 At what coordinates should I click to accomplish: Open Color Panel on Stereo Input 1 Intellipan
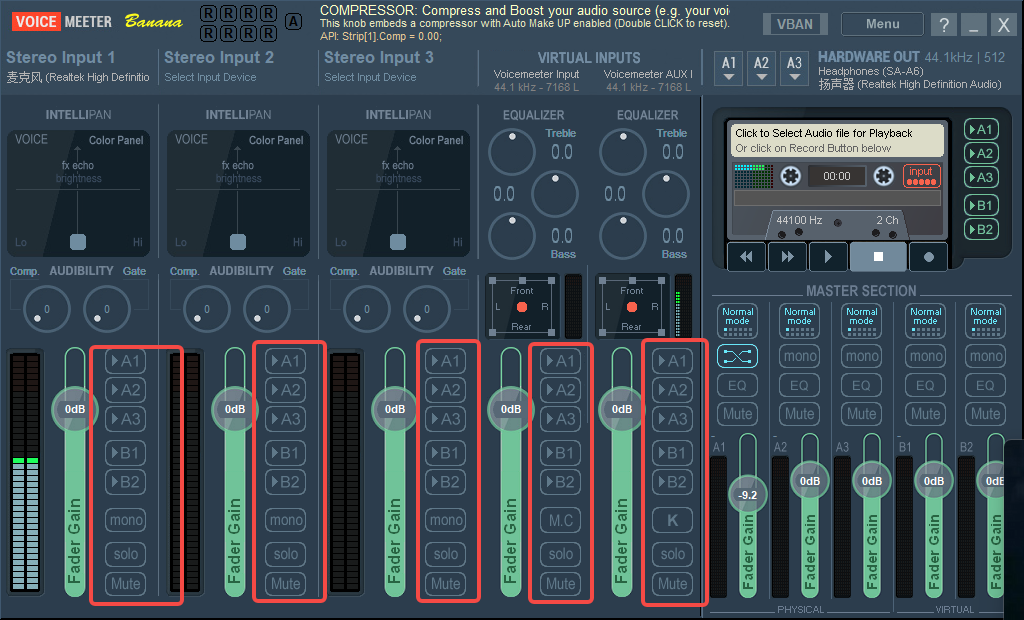click(x=116, y=140)
